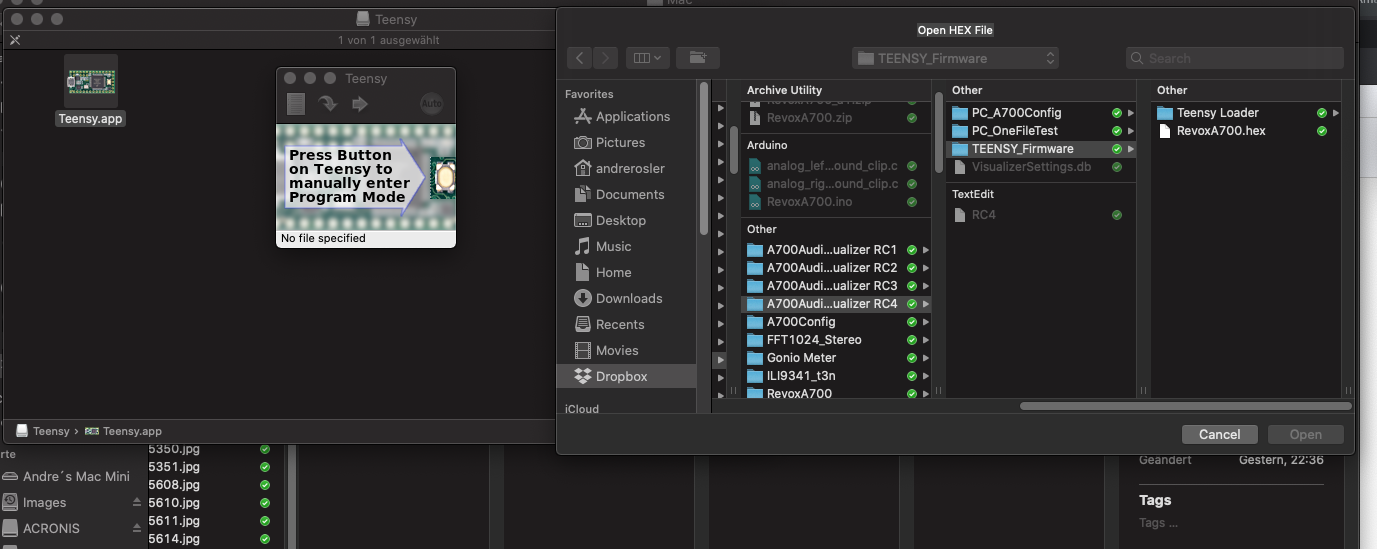Select the PC_A700Config folder

click(x=1040, y=112)
